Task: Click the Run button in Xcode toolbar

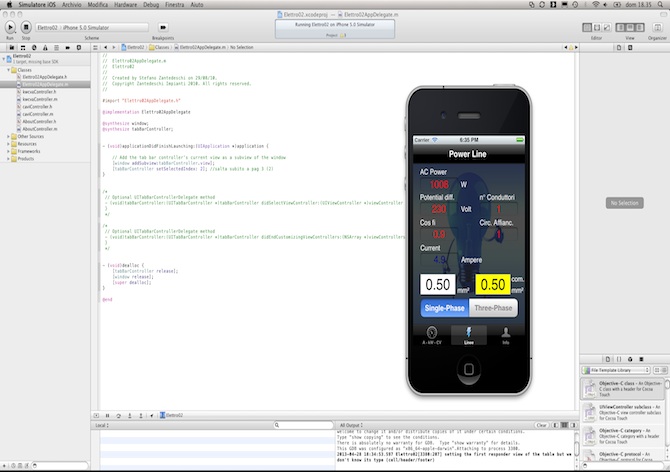Action: [x=10, y=27]
